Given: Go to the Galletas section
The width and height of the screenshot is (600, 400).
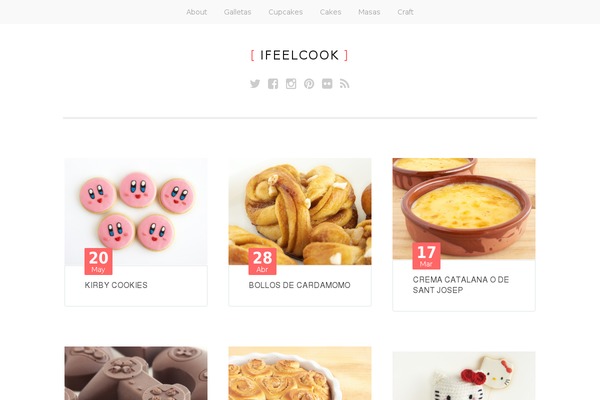Looking at the screenshot, I should coord(238,12).
